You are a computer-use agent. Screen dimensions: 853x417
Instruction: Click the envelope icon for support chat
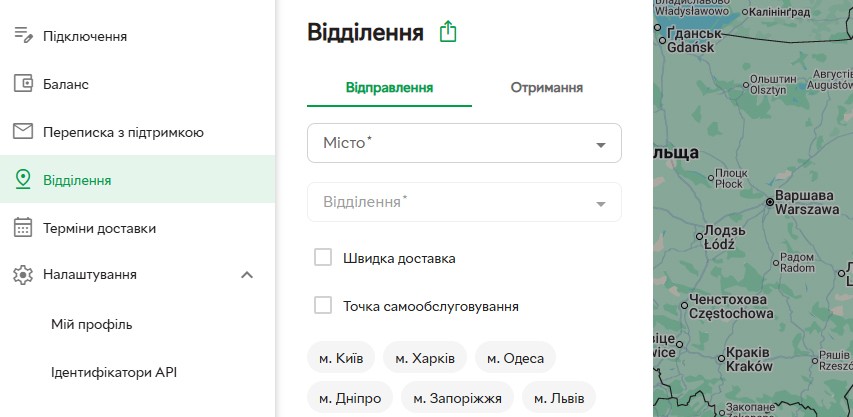(23, 132)
